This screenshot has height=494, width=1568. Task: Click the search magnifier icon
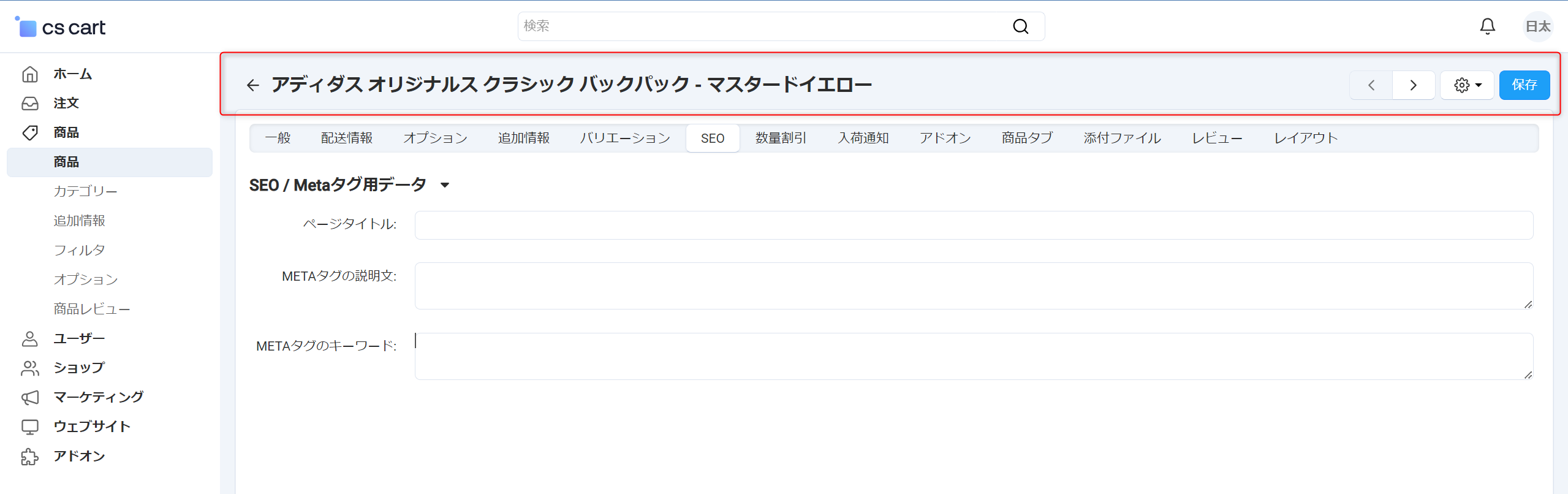click(x=1020, y=26)
